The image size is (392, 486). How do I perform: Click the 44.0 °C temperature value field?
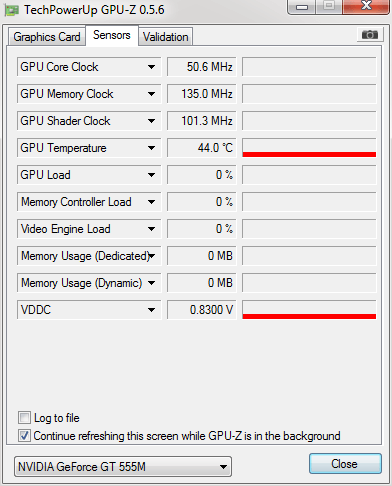click(x=202, y=148)
